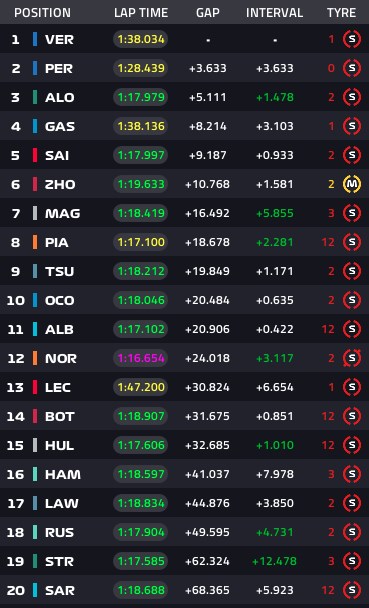
Task: Click the orange team color bar beside PIA
Action: pos(35,242)
